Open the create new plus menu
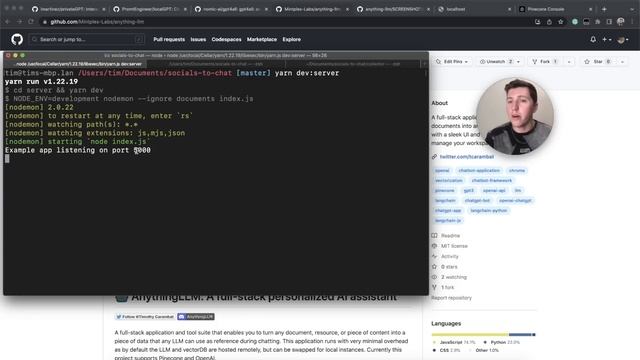 [x=607, y=40]
